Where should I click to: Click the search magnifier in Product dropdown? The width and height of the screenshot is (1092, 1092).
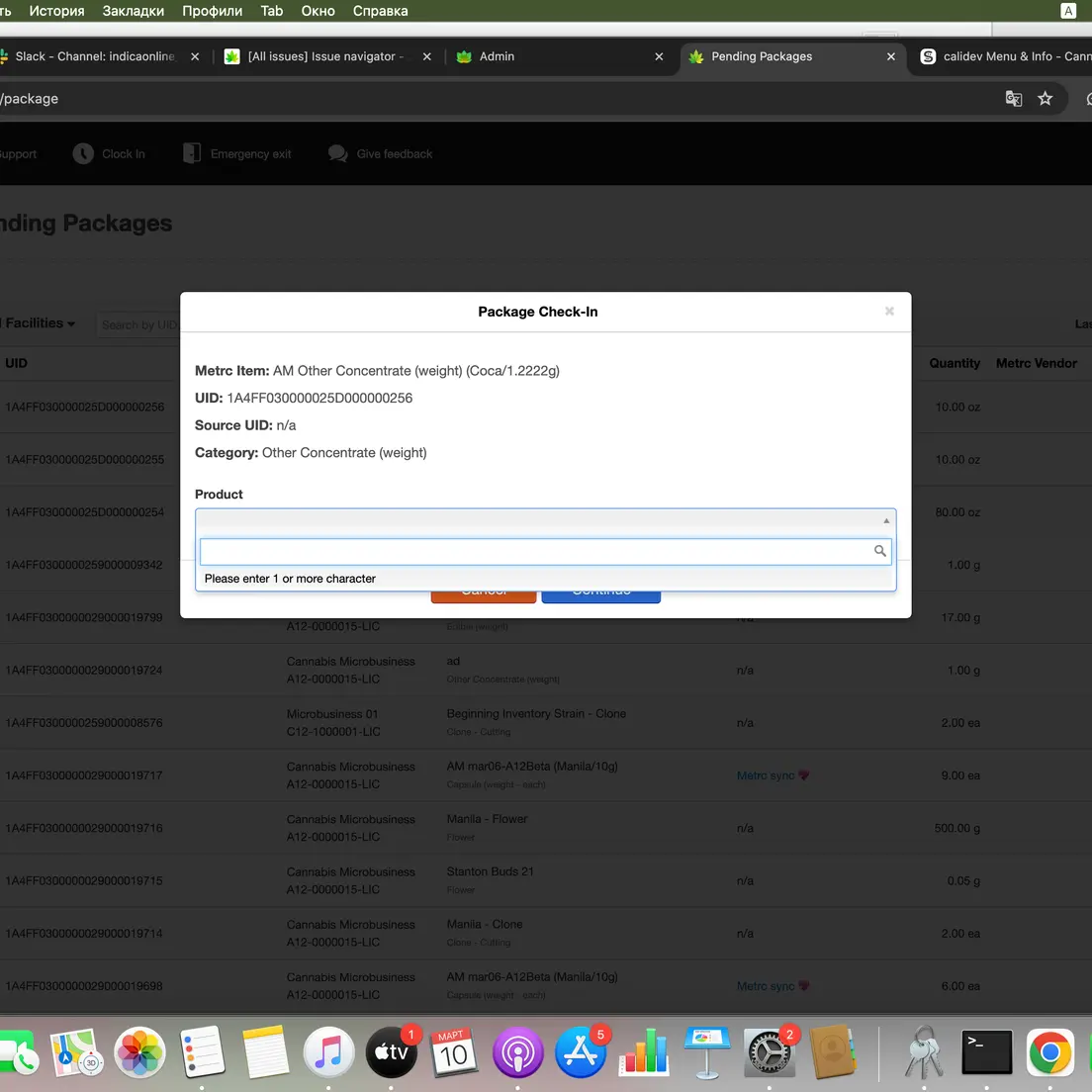pos(879,551)
